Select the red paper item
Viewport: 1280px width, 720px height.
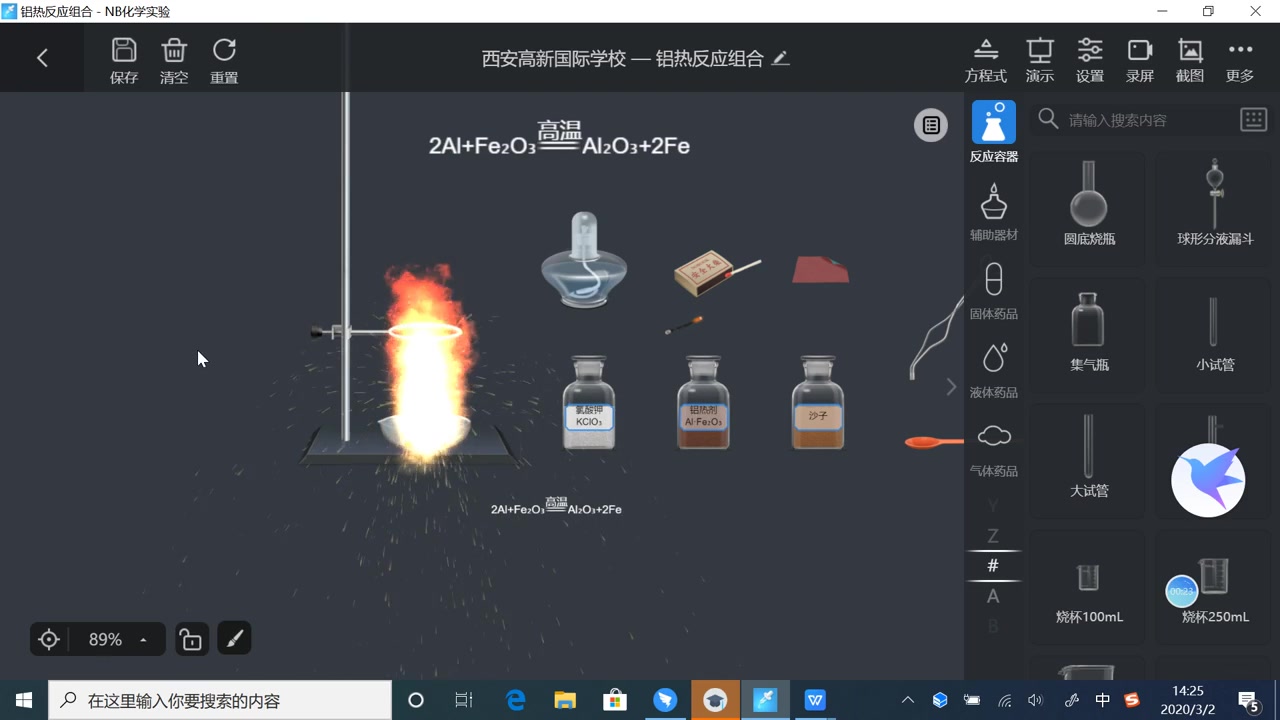820,269
